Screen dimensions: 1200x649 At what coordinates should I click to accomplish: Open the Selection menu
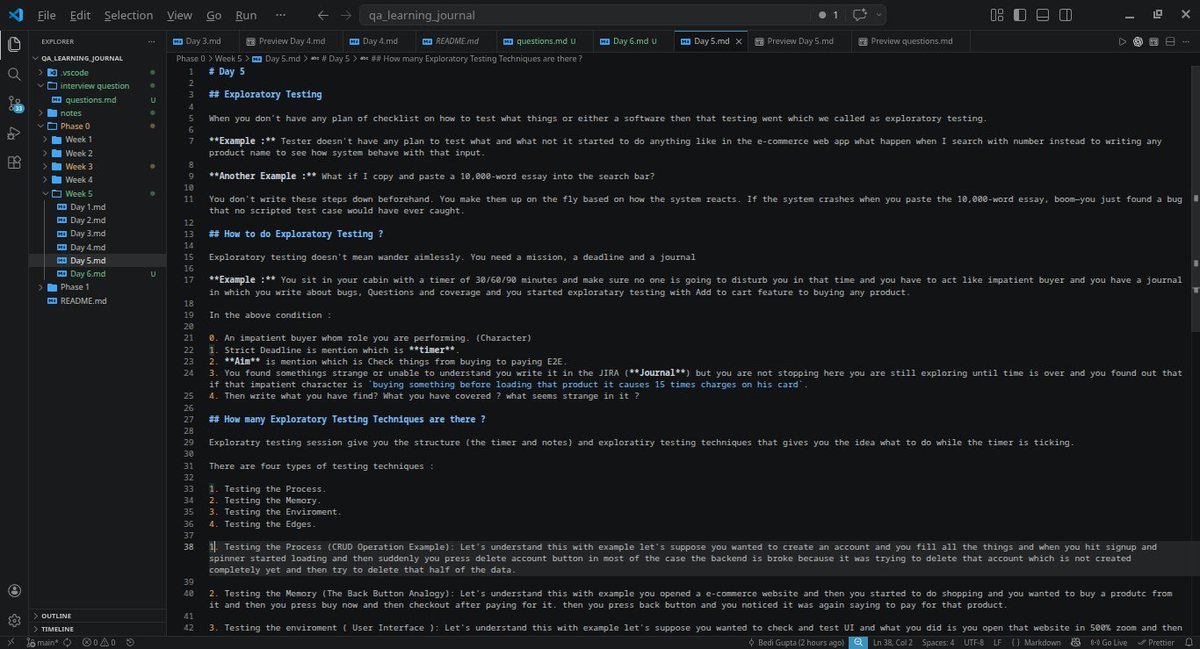pos(128,15)
